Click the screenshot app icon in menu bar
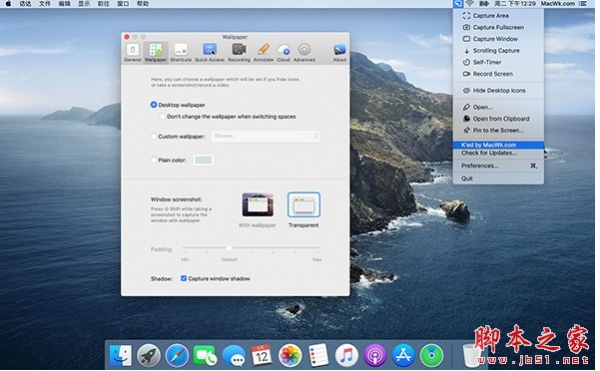This screenshot has height=371, width=600. point(458,4)
